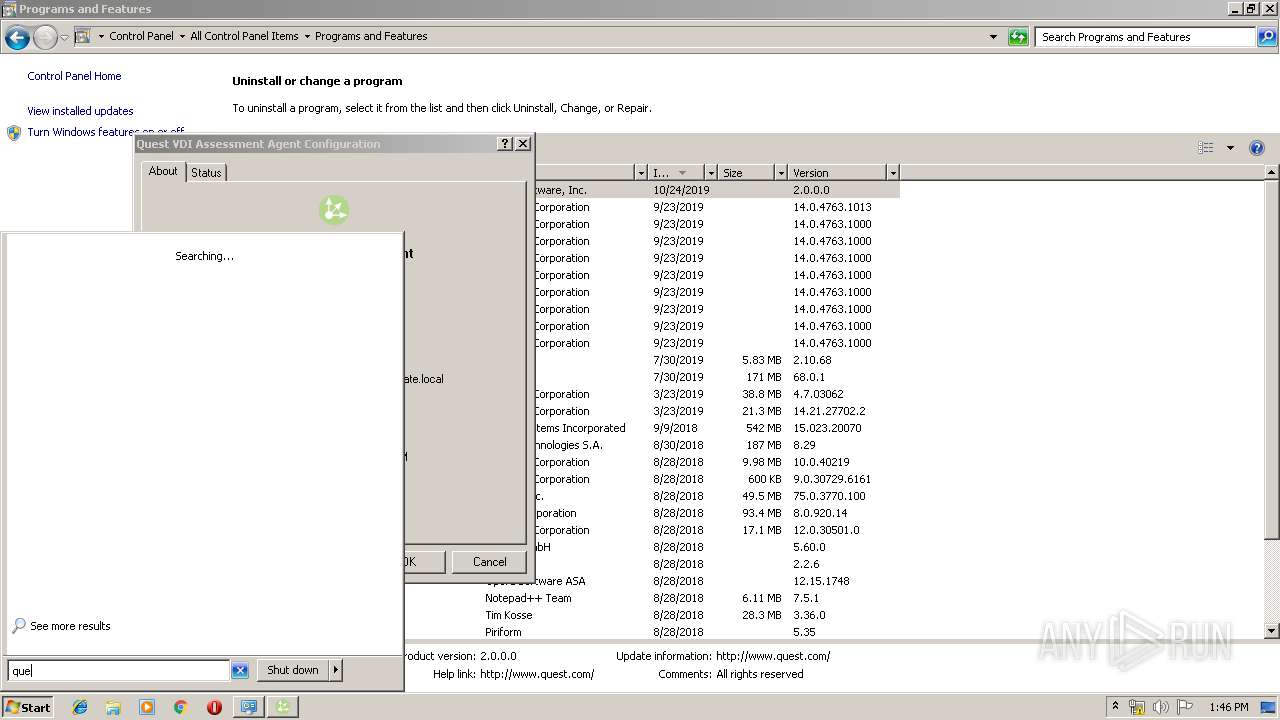The height and width of the screenshot is (720, 1280).
Task: Click the network warning tray icon
Action: click(x=1137, y=707)
